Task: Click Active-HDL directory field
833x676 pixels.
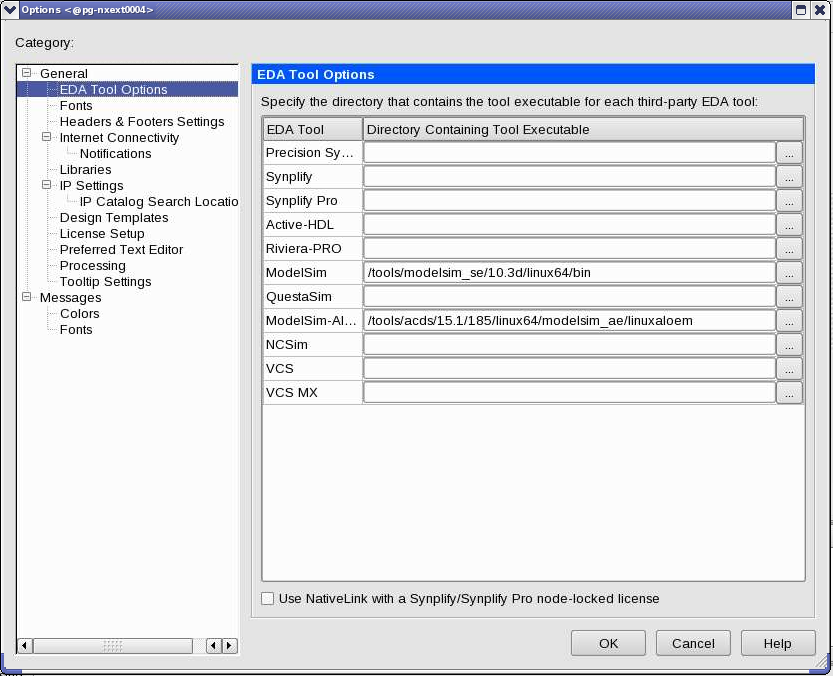Action: click(569, 225)
